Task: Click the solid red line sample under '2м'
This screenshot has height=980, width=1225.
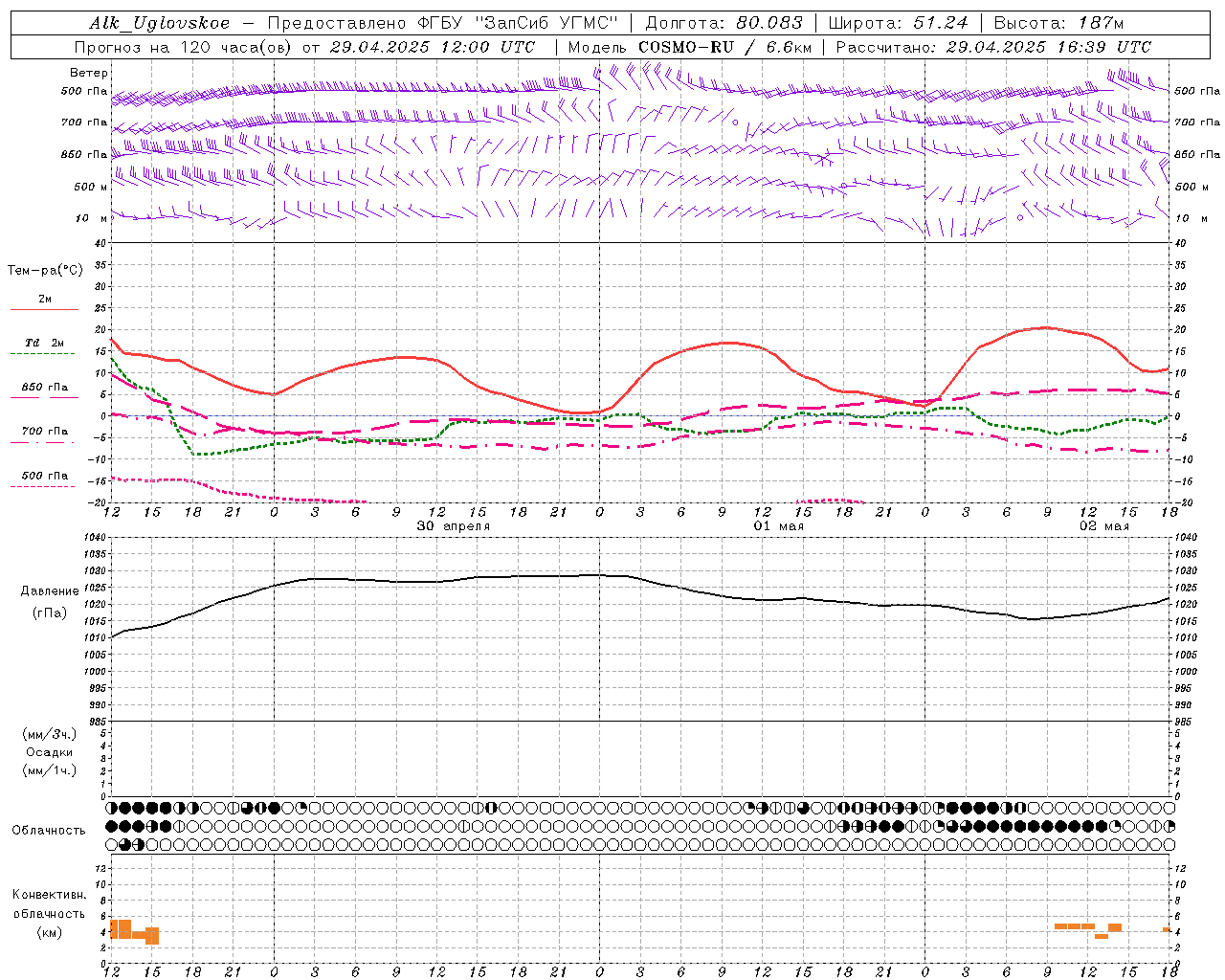Action: pos(44,309)
